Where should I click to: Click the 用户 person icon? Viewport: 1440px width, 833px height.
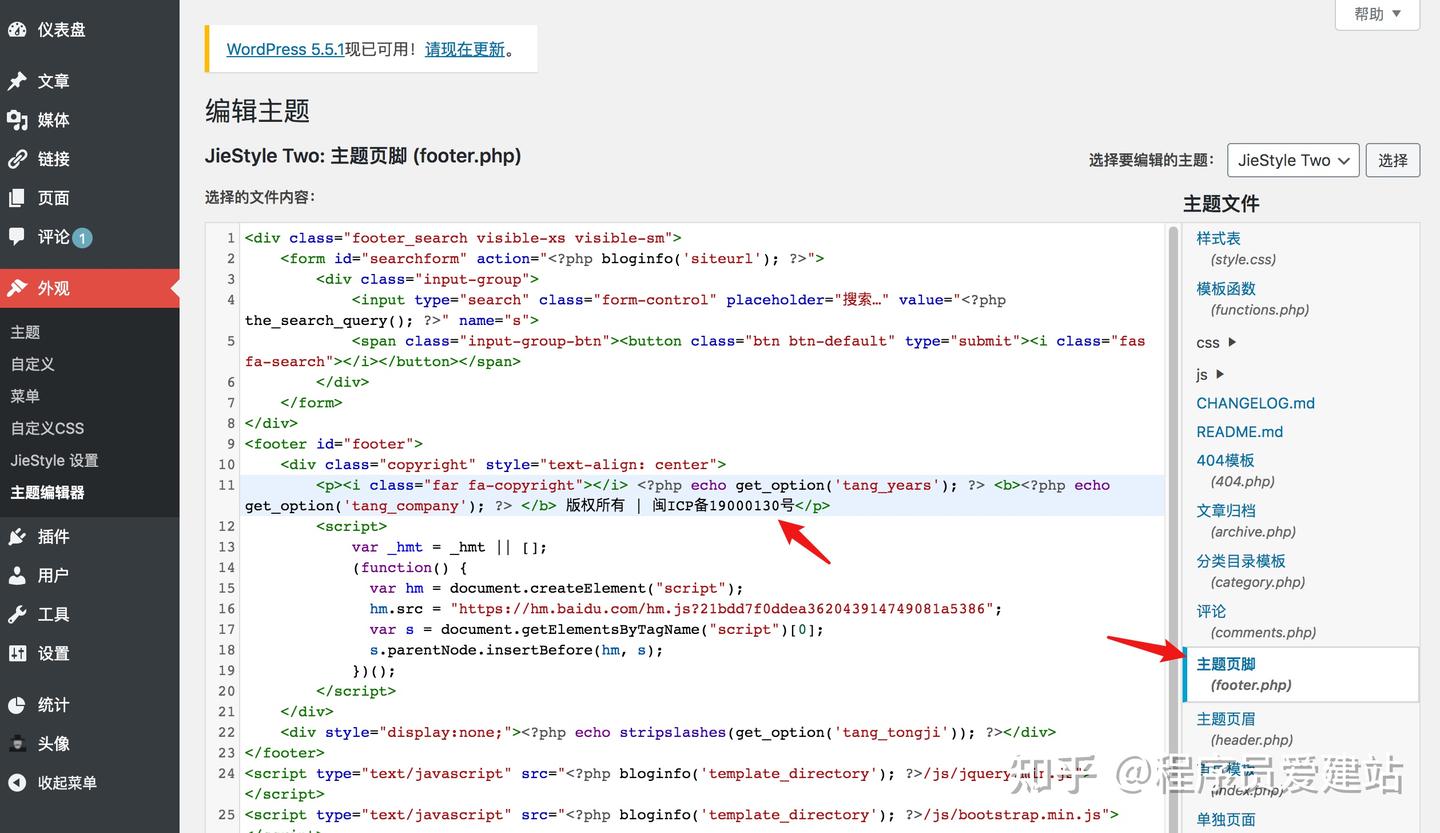pyautogui.click(x=17, y=576)
